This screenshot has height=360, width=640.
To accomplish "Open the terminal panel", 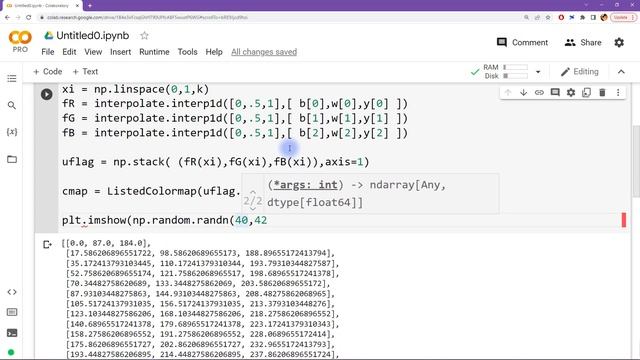I will coord(12,333).
